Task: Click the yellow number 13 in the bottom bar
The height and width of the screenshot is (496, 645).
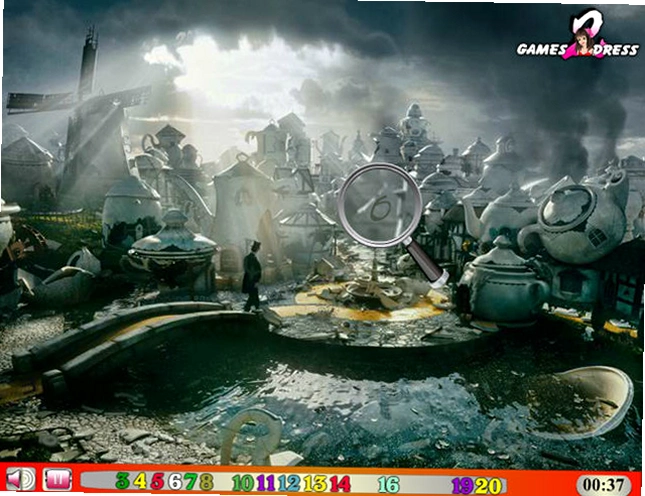Action: coord(315,484)
